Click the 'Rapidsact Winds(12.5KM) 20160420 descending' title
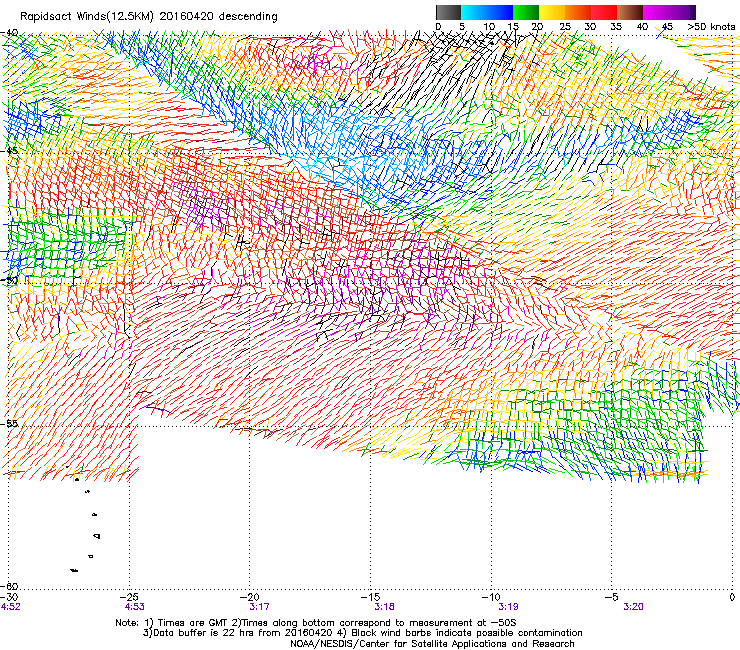 (x=149, y=17)
